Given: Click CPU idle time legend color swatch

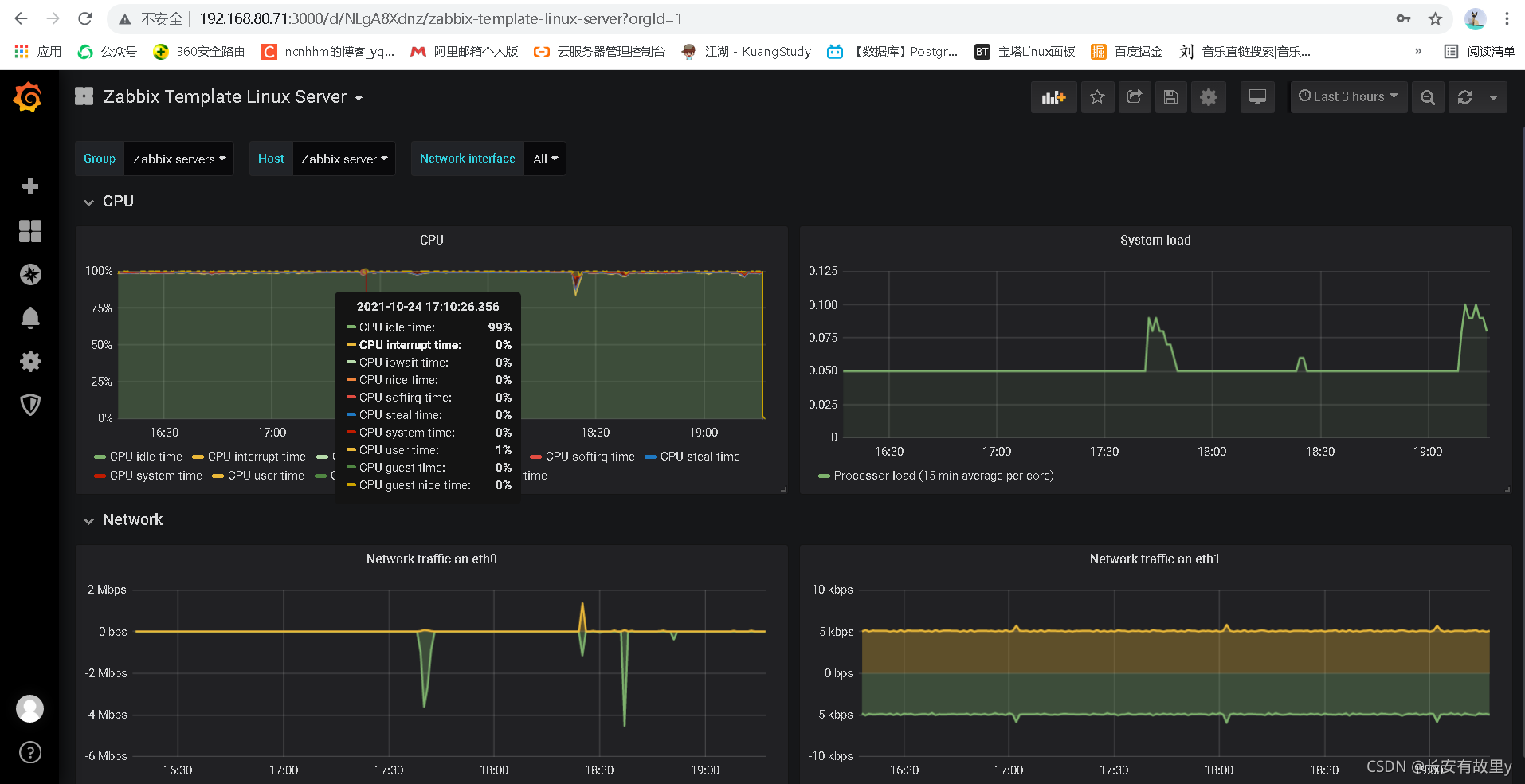Looking at the screenshot, I should [x=100, y=457].
